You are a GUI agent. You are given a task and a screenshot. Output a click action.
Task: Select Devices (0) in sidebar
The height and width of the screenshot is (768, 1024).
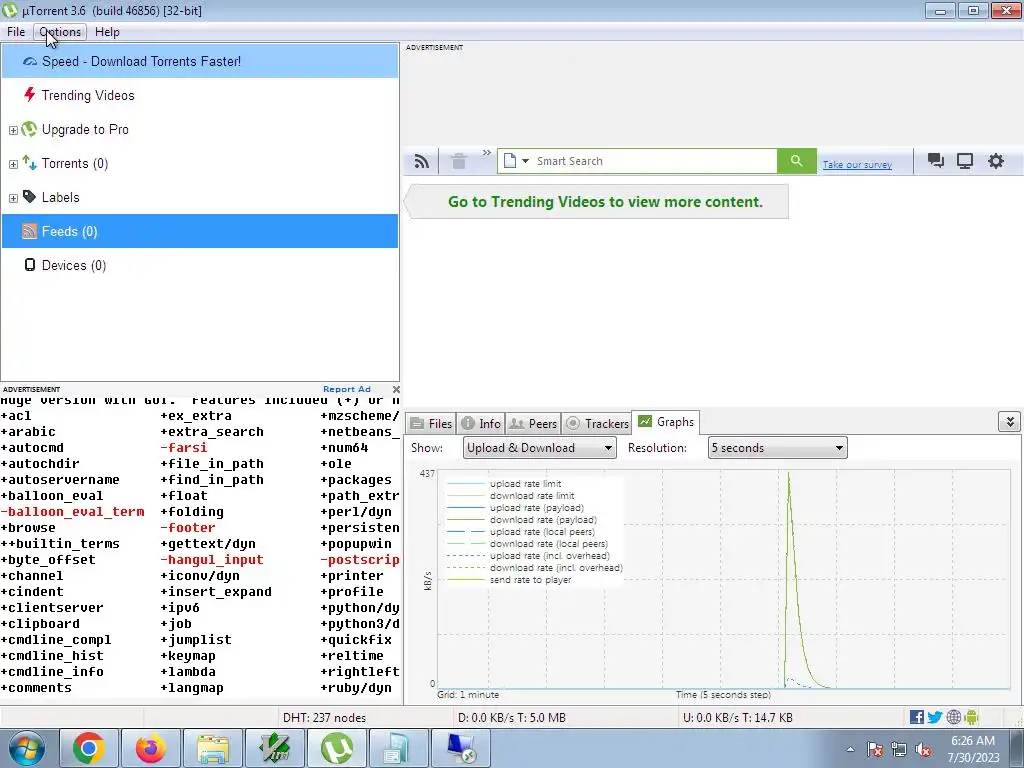click(200, 265)
